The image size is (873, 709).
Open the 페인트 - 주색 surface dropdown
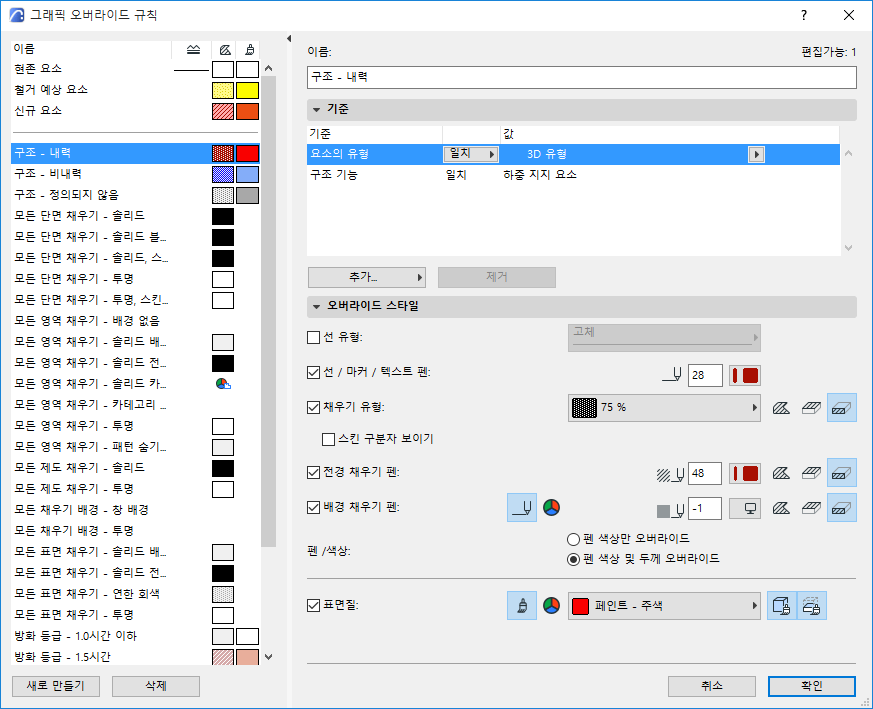pos(664,605)
